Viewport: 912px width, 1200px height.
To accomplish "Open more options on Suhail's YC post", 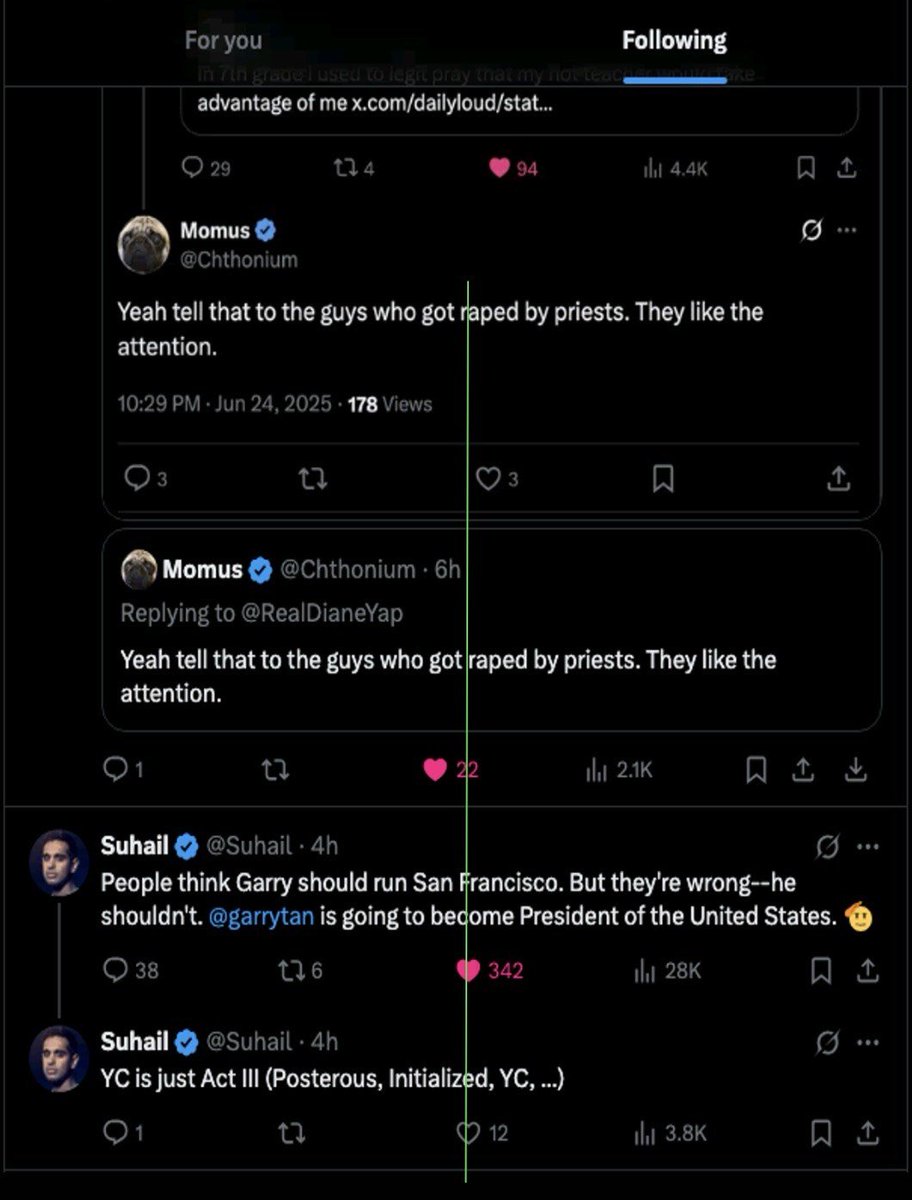I will (x=867, y=1043).
